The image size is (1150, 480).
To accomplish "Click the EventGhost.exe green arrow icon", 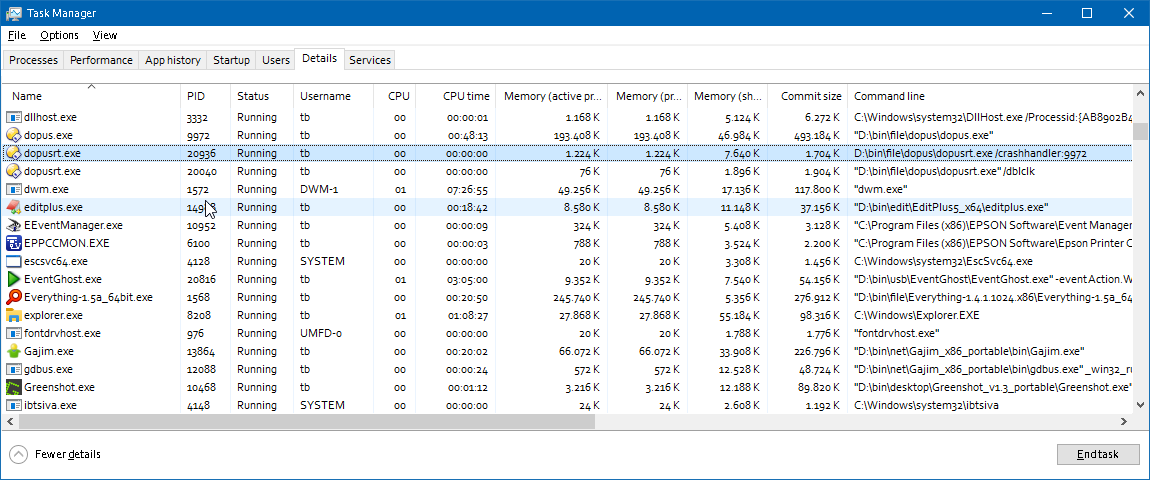I will pyautogui.click(x=14, y=279).
